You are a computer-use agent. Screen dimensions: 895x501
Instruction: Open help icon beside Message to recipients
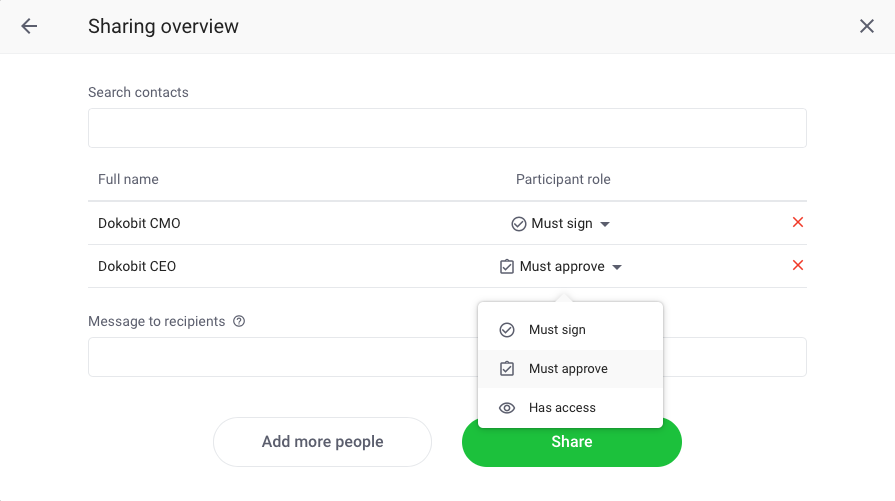pos(239,321)
